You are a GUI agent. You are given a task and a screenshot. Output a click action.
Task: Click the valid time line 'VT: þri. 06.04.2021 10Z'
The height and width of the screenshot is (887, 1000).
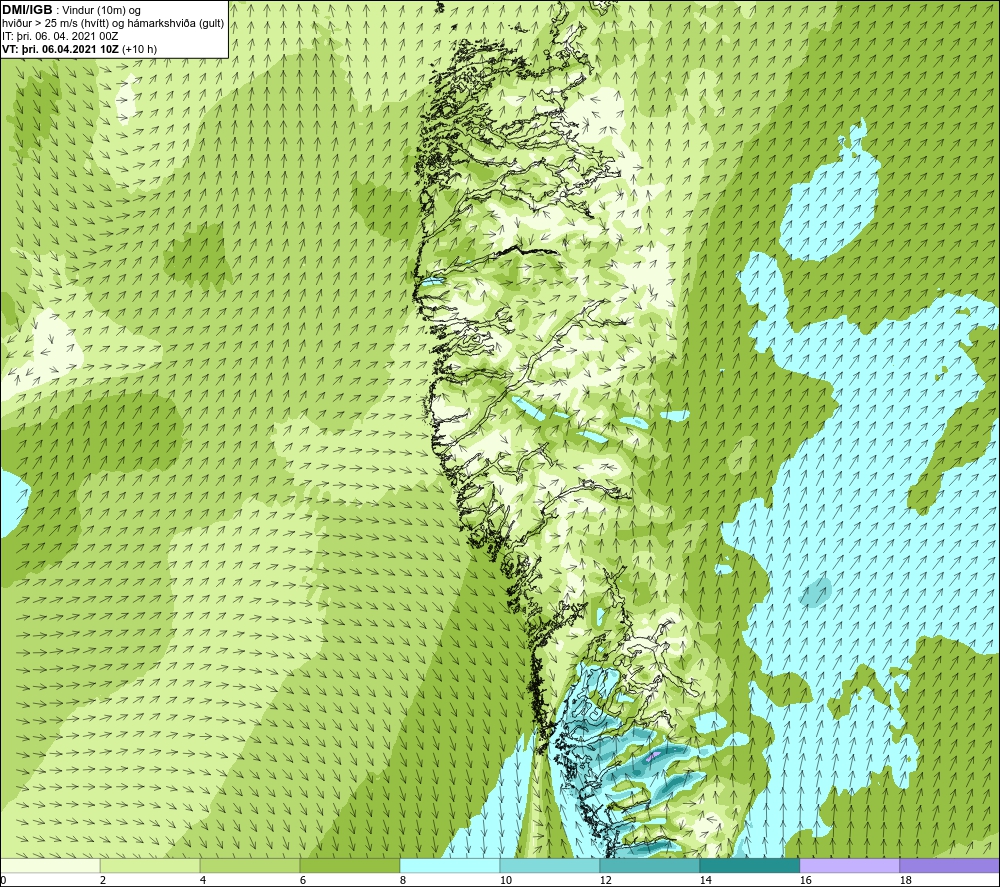tap(62, 48)
